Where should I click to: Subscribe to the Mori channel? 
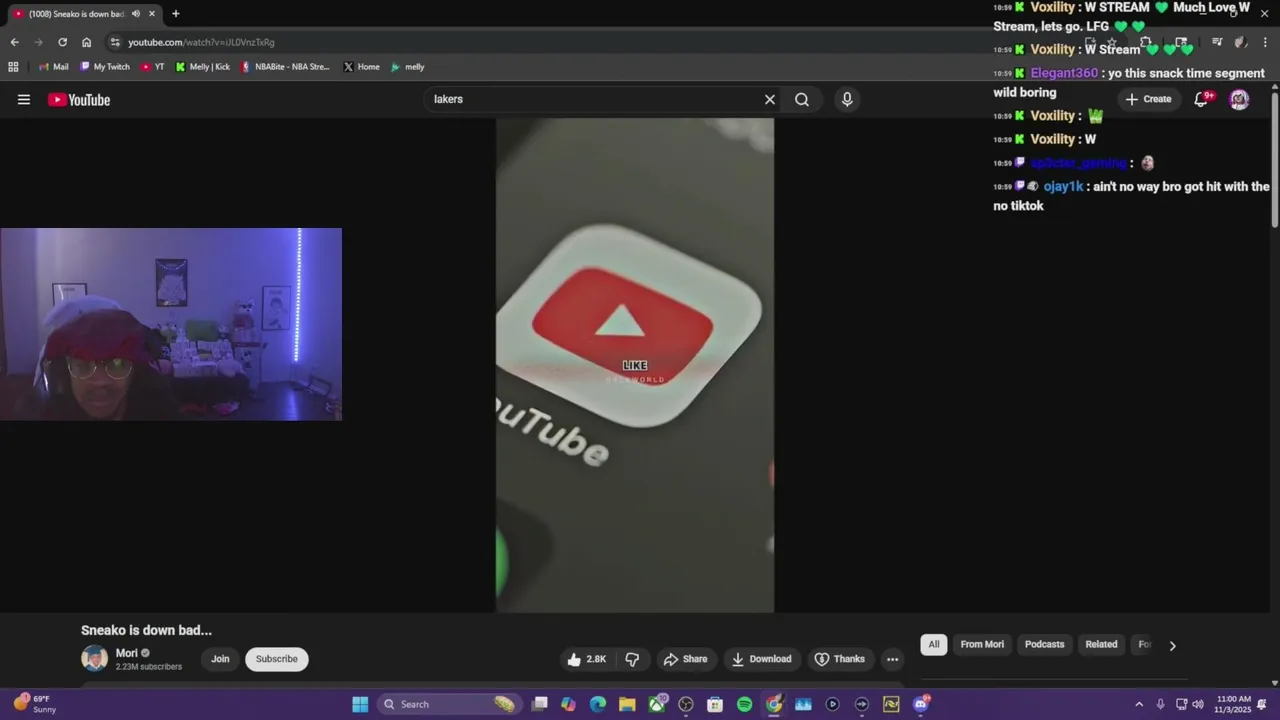point(276,659)
